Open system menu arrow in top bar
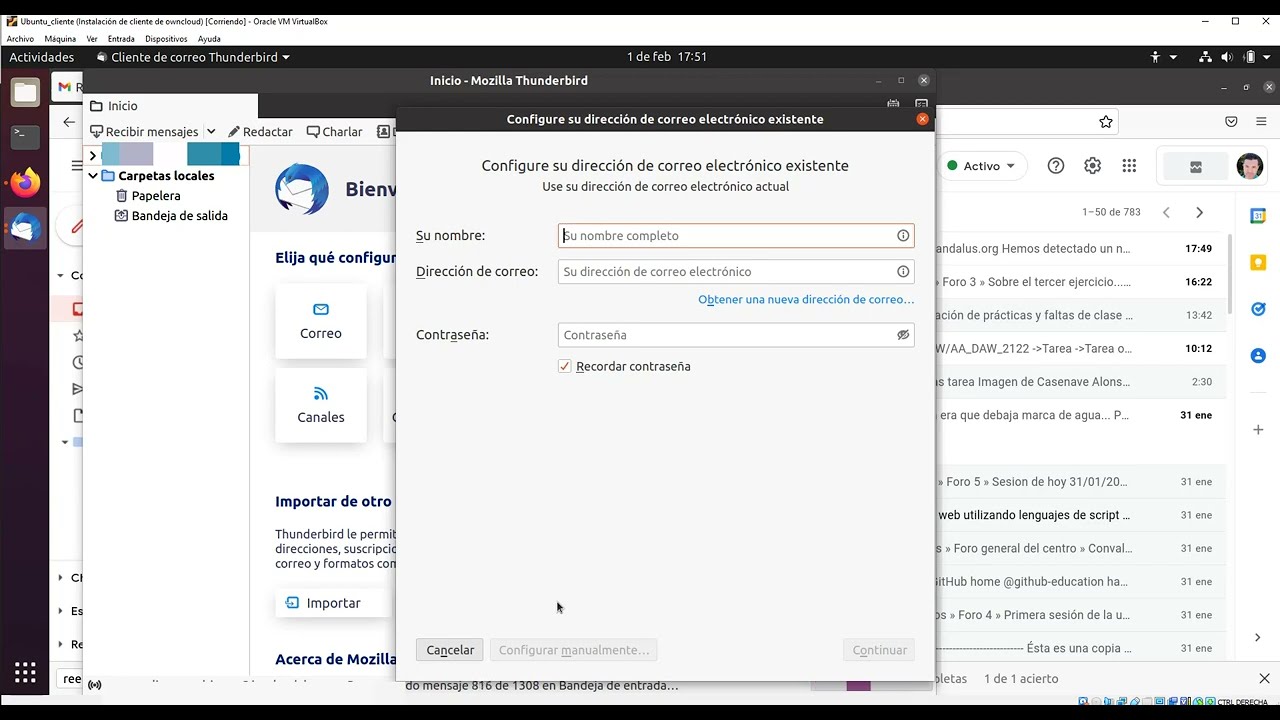 point(1267,57)
